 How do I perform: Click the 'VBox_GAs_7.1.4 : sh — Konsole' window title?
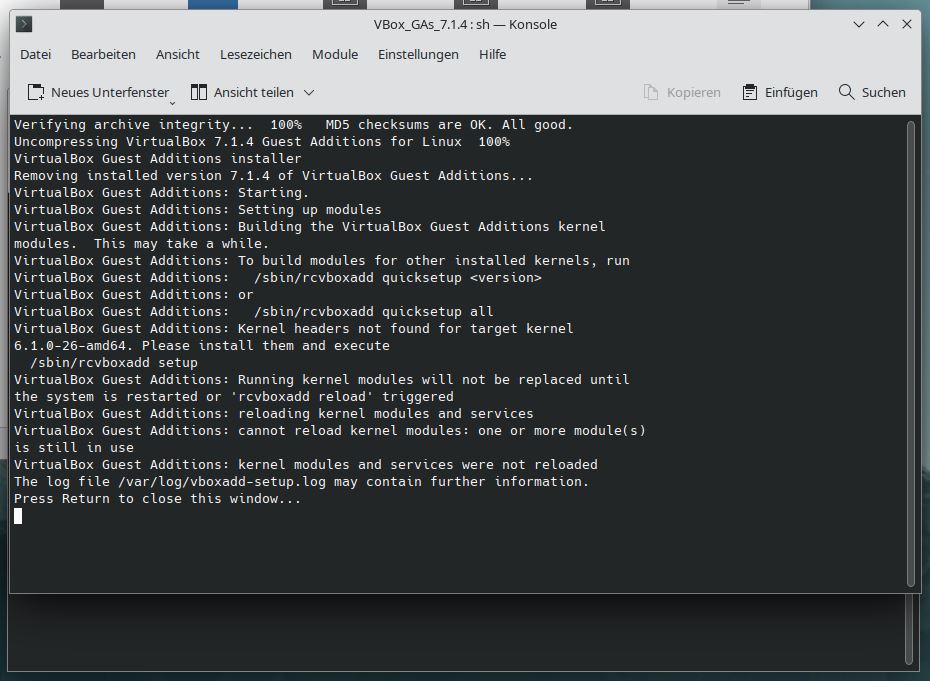[x=465, y=24]
